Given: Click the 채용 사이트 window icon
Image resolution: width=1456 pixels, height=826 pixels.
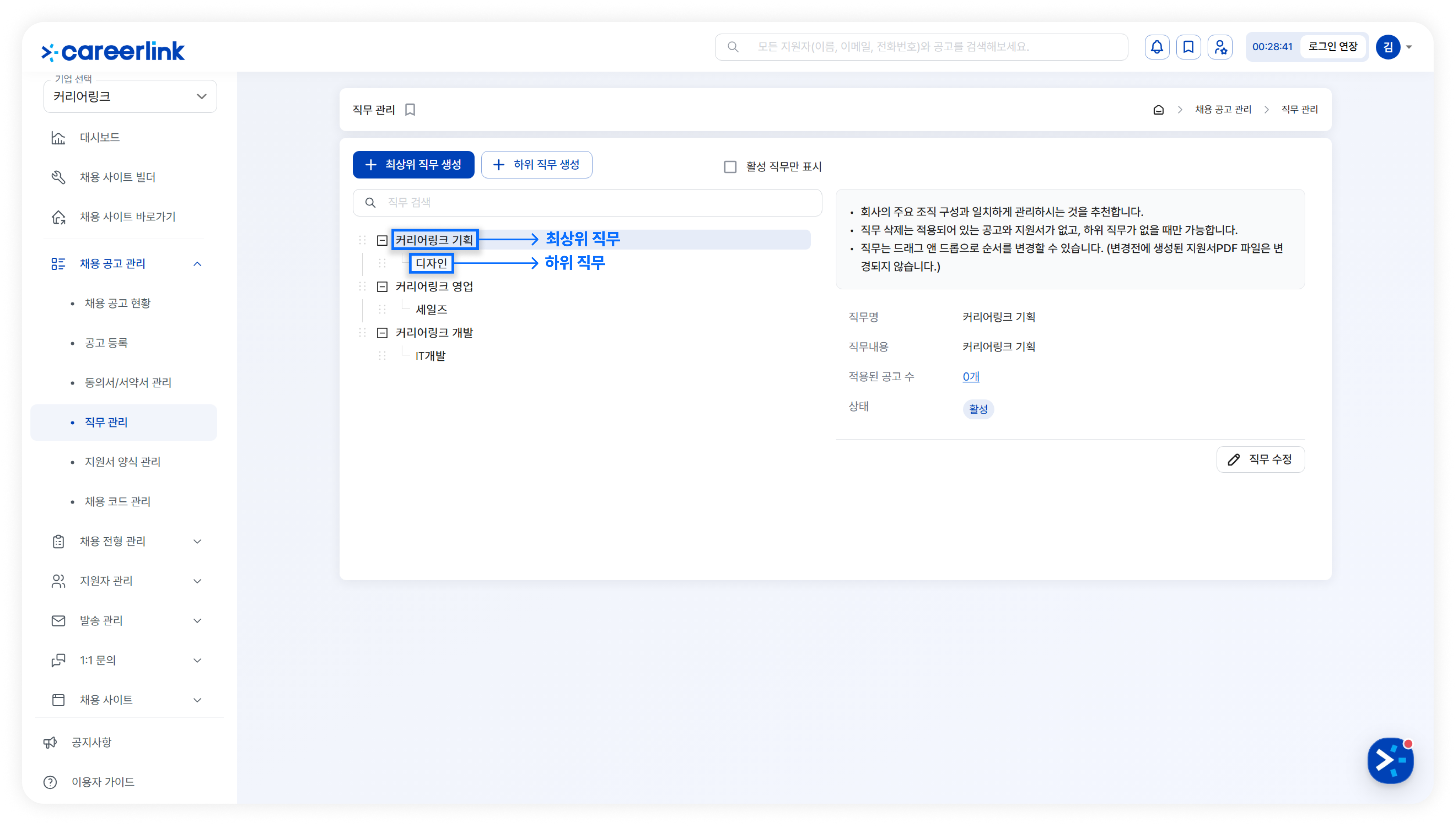Looking at the screenshot, I should [58, 701].
